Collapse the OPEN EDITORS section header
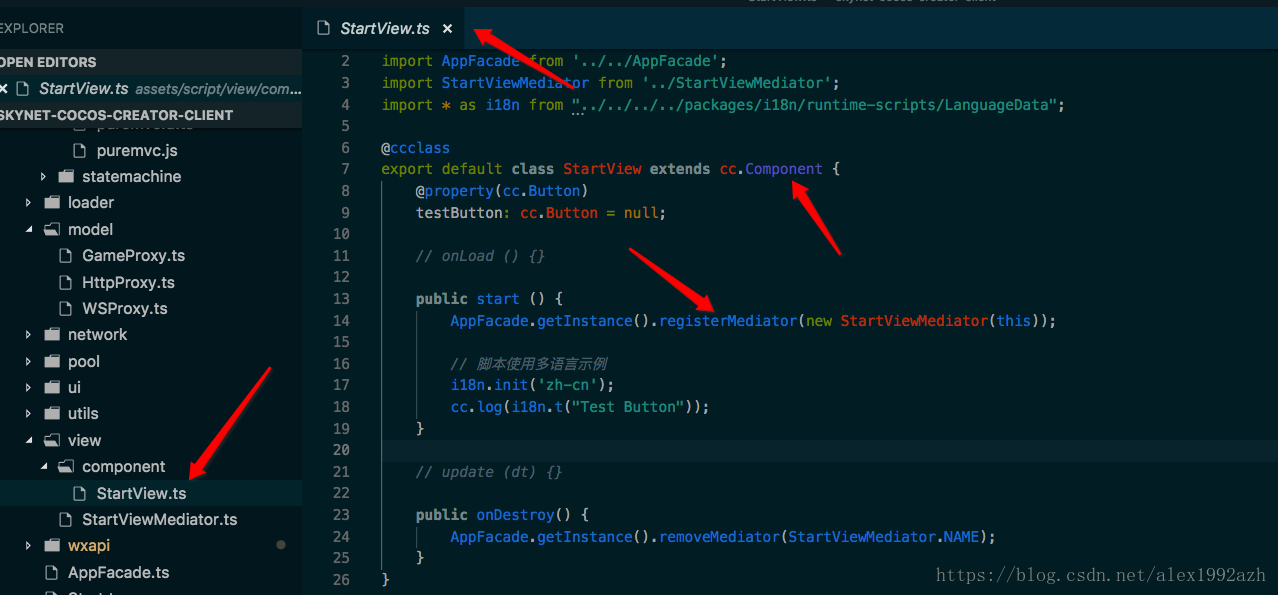 tap(50, 62)
